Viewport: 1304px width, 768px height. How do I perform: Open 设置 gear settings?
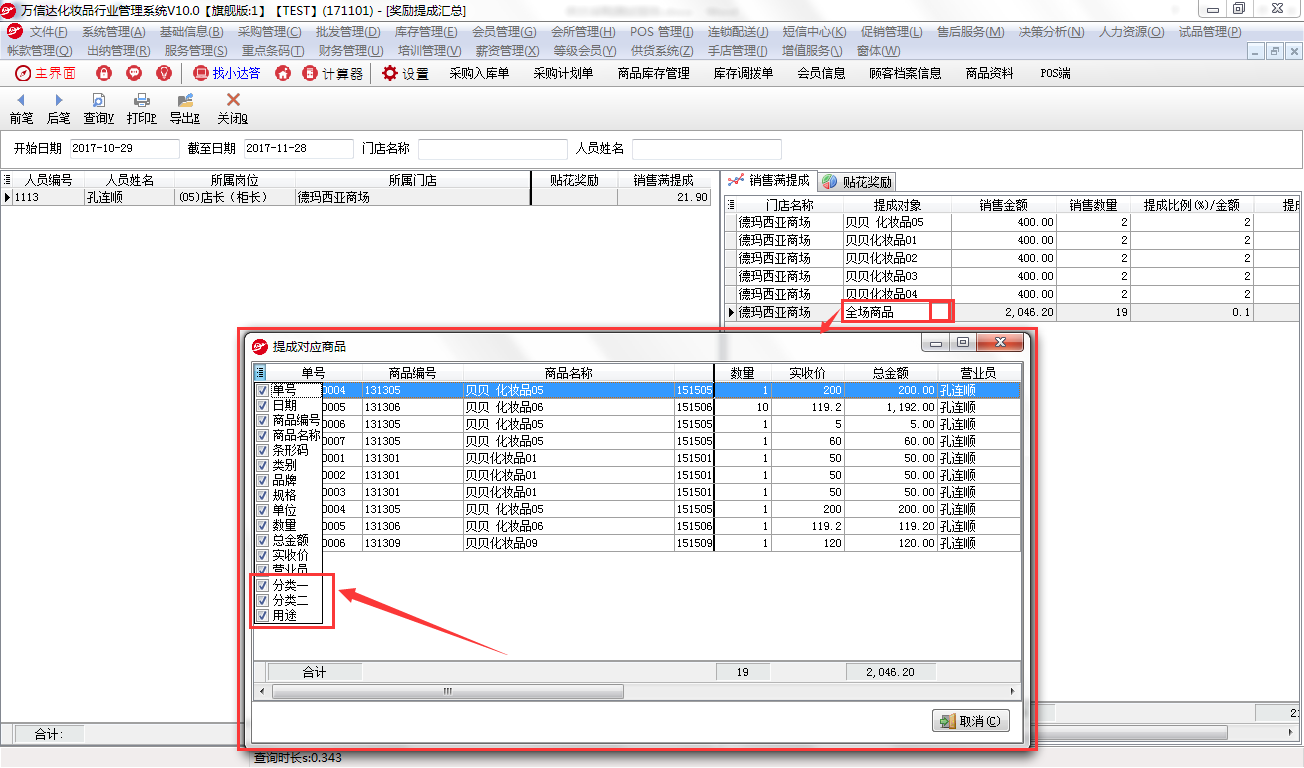coord(405,73)
